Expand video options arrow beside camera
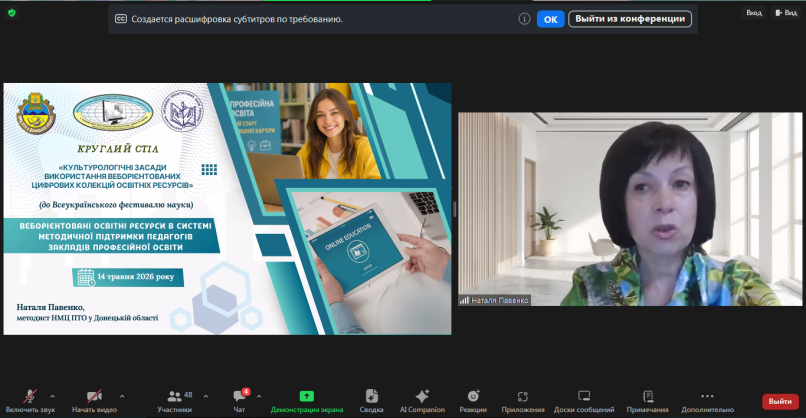Viewport: 806px width, 418px height. click(122, 396)
